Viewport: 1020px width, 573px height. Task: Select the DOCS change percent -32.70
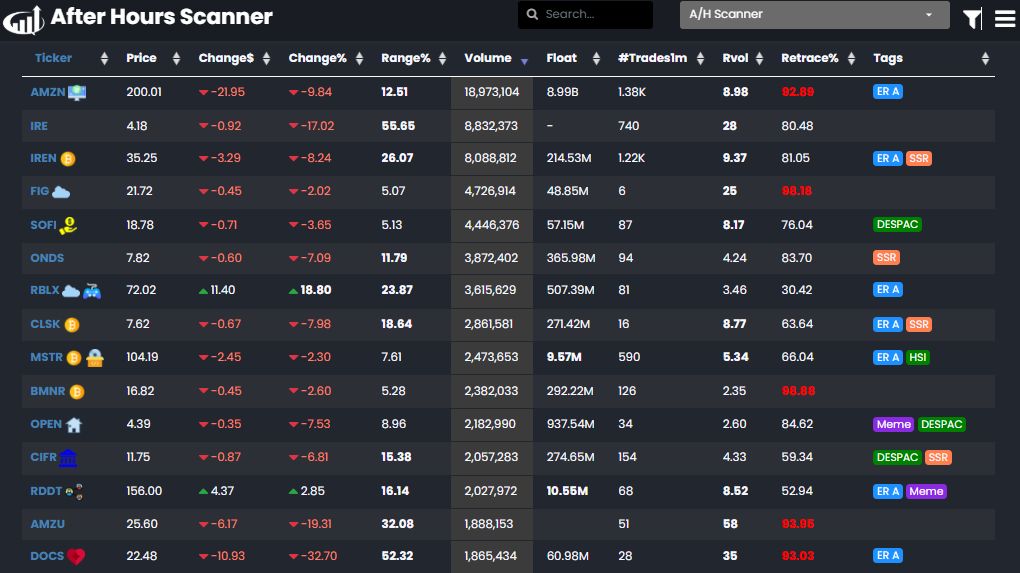point(319,556)
